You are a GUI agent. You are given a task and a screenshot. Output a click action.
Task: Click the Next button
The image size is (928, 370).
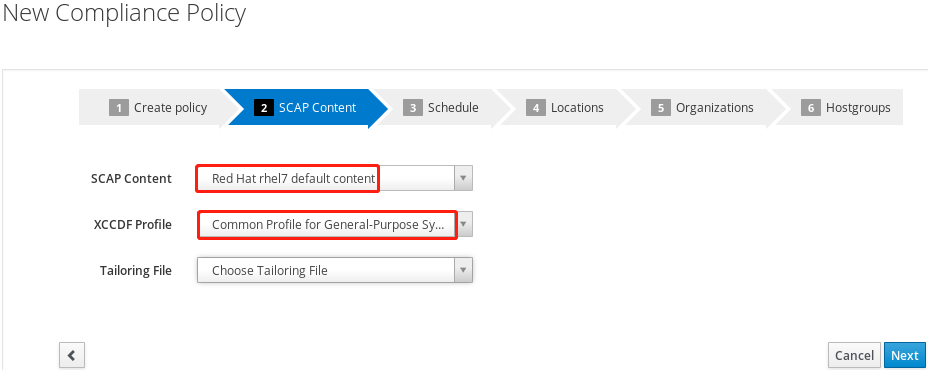(x=905, y=355)
